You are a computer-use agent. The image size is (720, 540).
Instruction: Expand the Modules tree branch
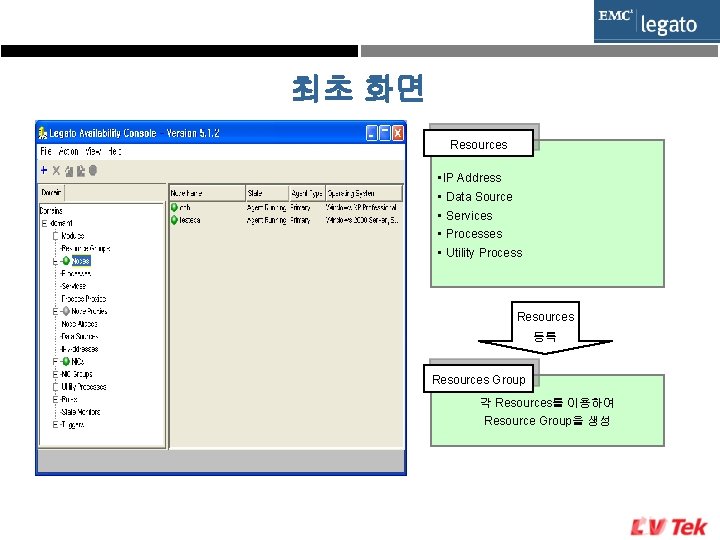[x=56, y=236]
